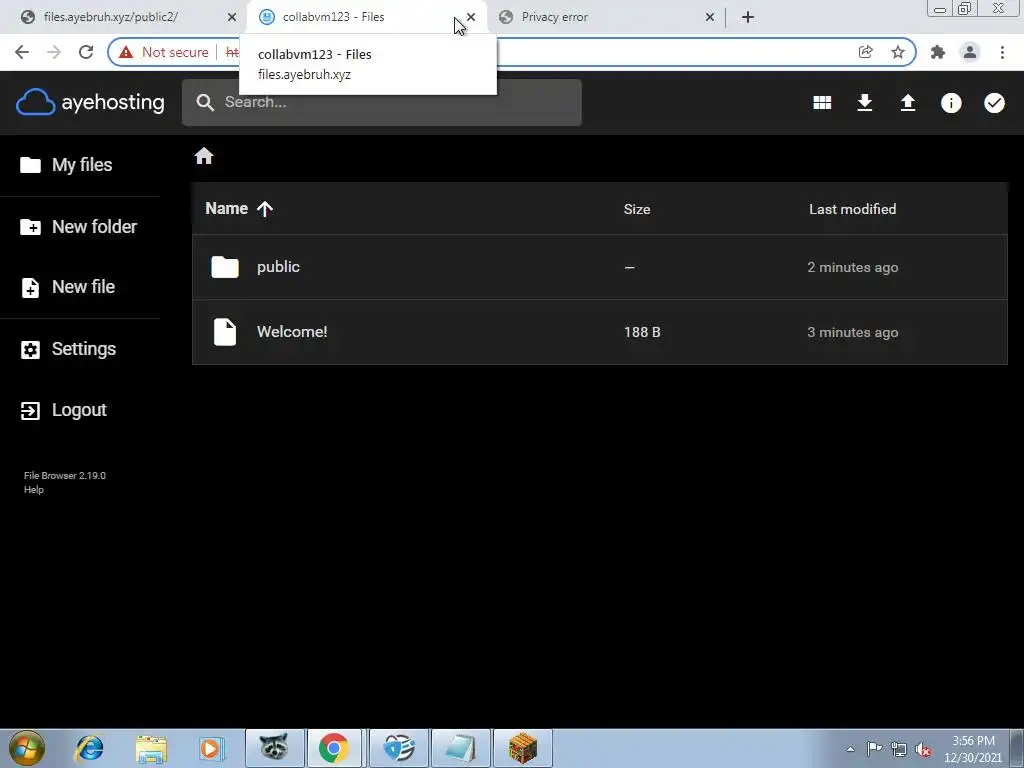Click the download icon in header
This screenshot has height=768, width=1024.
[x=865, y=103]
